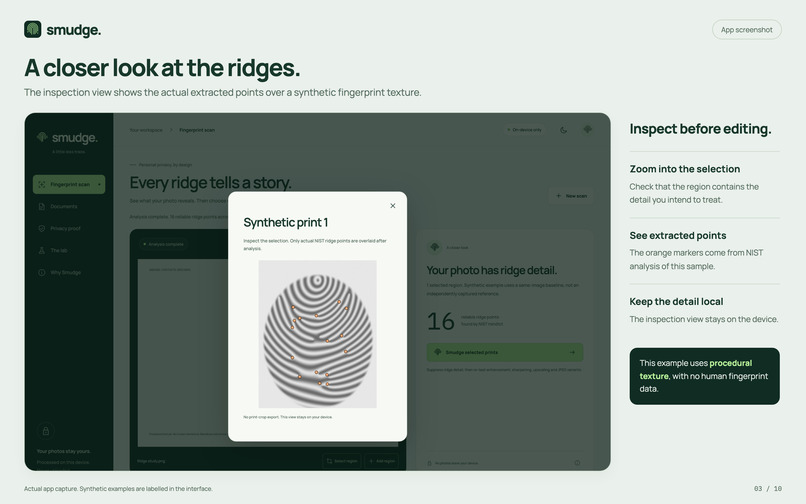This screenshot has width=806, height=504.
Task: Click the Inspect before editing heading
Action: point(700,129)
